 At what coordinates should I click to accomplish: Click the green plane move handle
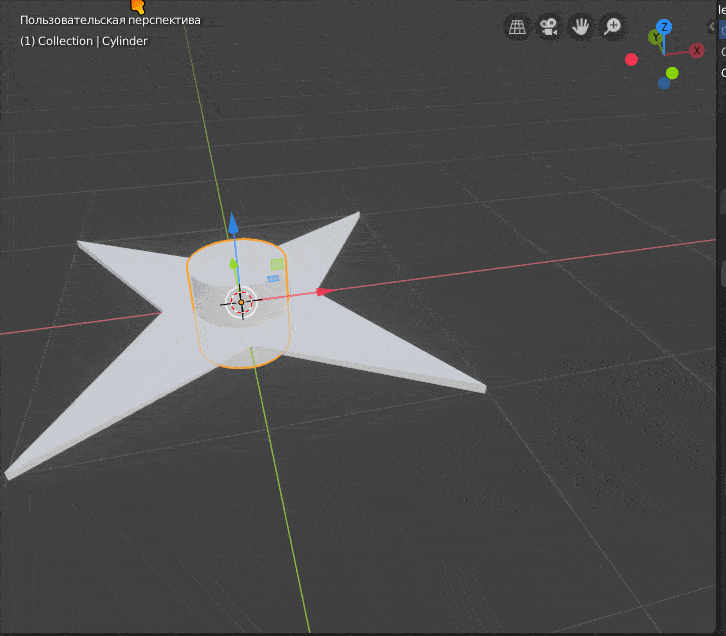(x=277, y=264)
